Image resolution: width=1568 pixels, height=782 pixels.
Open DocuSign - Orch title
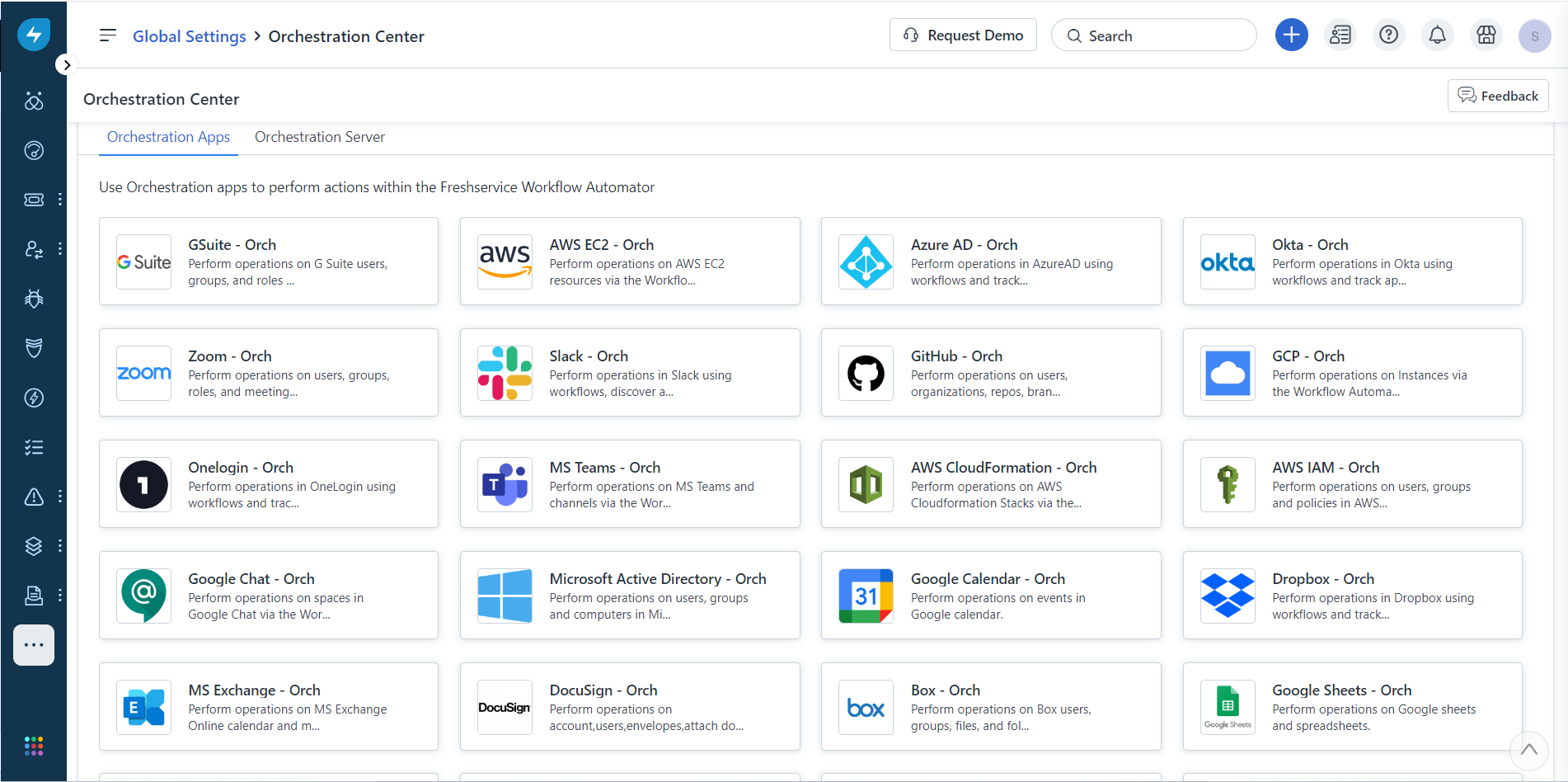[603, 690]
